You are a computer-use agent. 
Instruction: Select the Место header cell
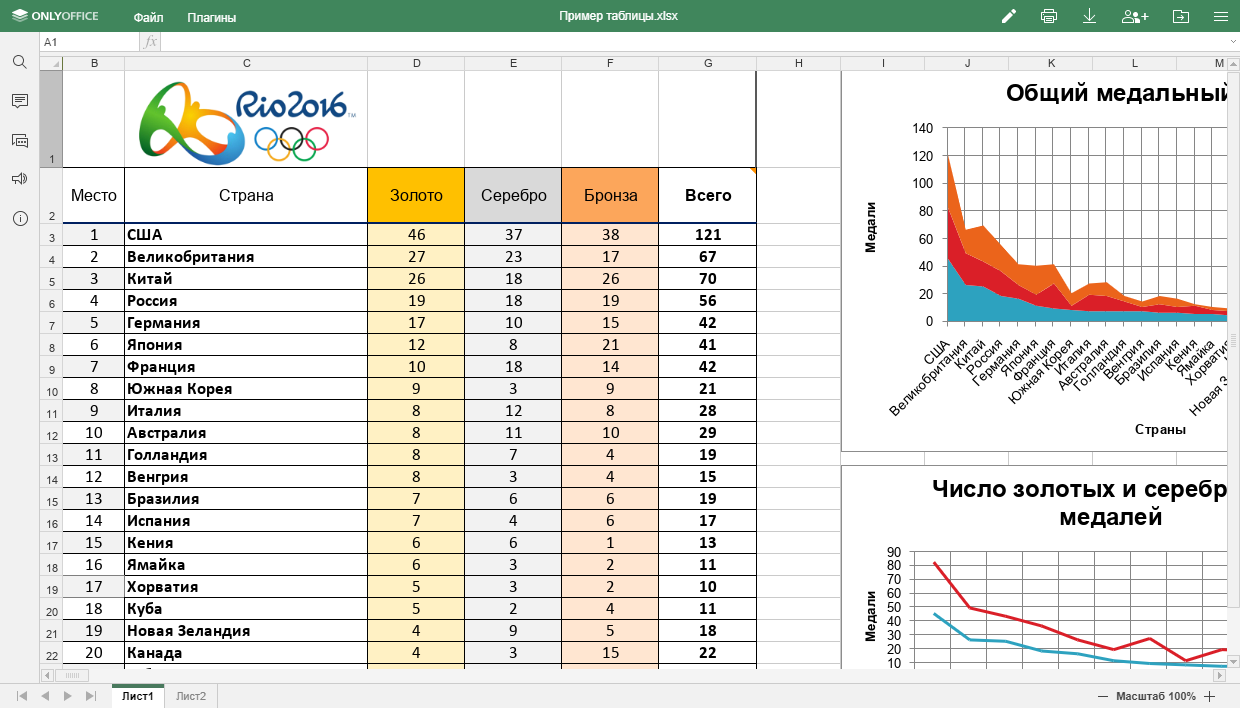click(x=94, y=195)
